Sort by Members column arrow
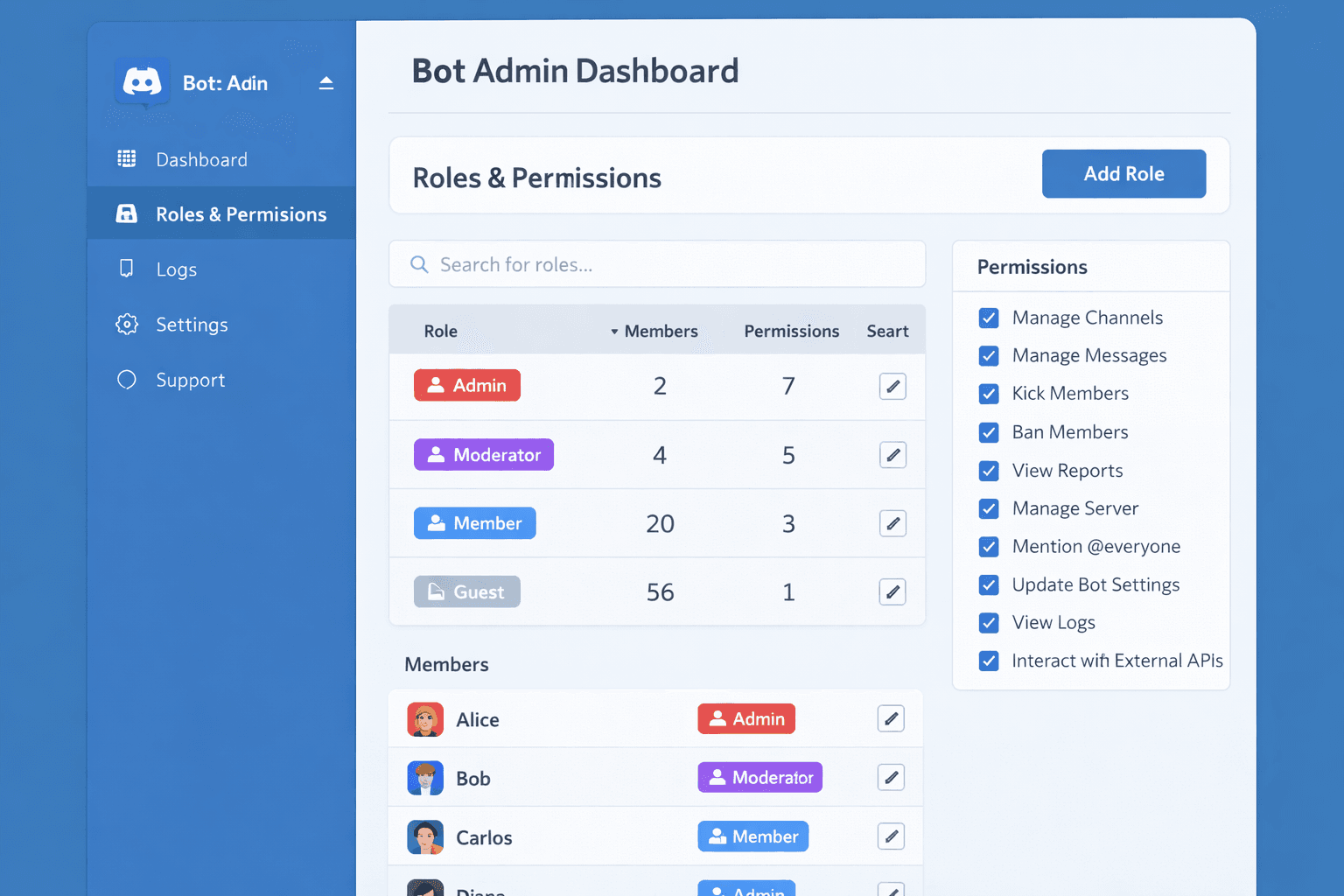1344x896 pixels. (x=614, y=332)
